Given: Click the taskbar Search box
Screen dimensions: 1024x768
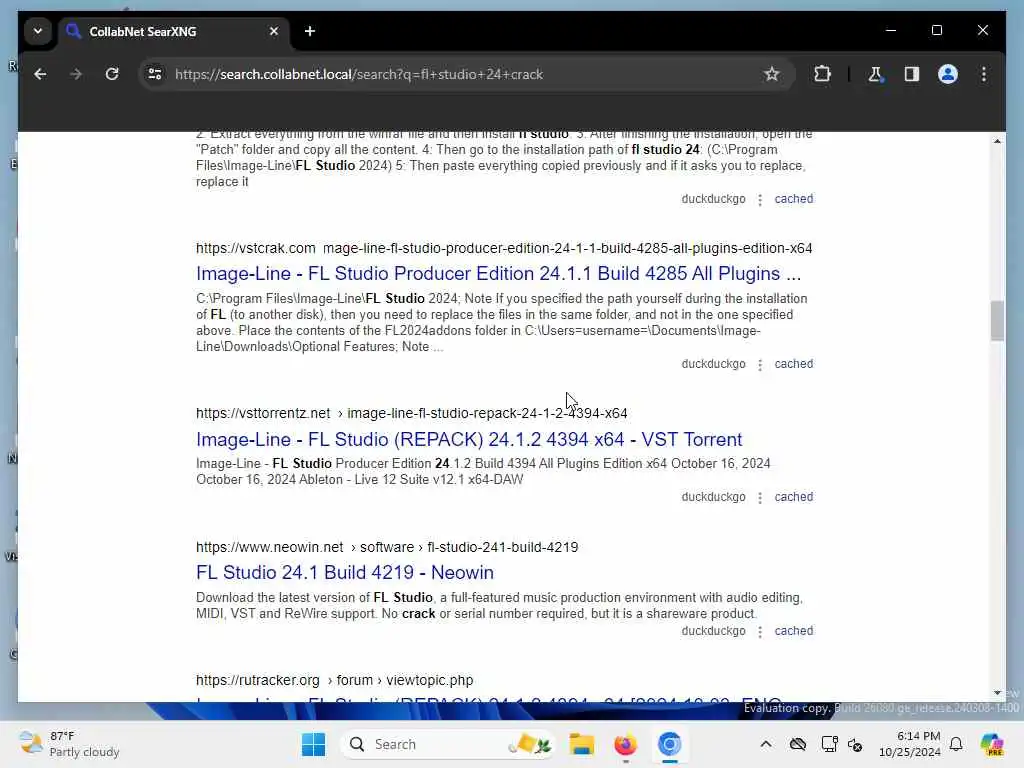Looking at the screenshot, I should pyautogui.click(x=447, y=744).
